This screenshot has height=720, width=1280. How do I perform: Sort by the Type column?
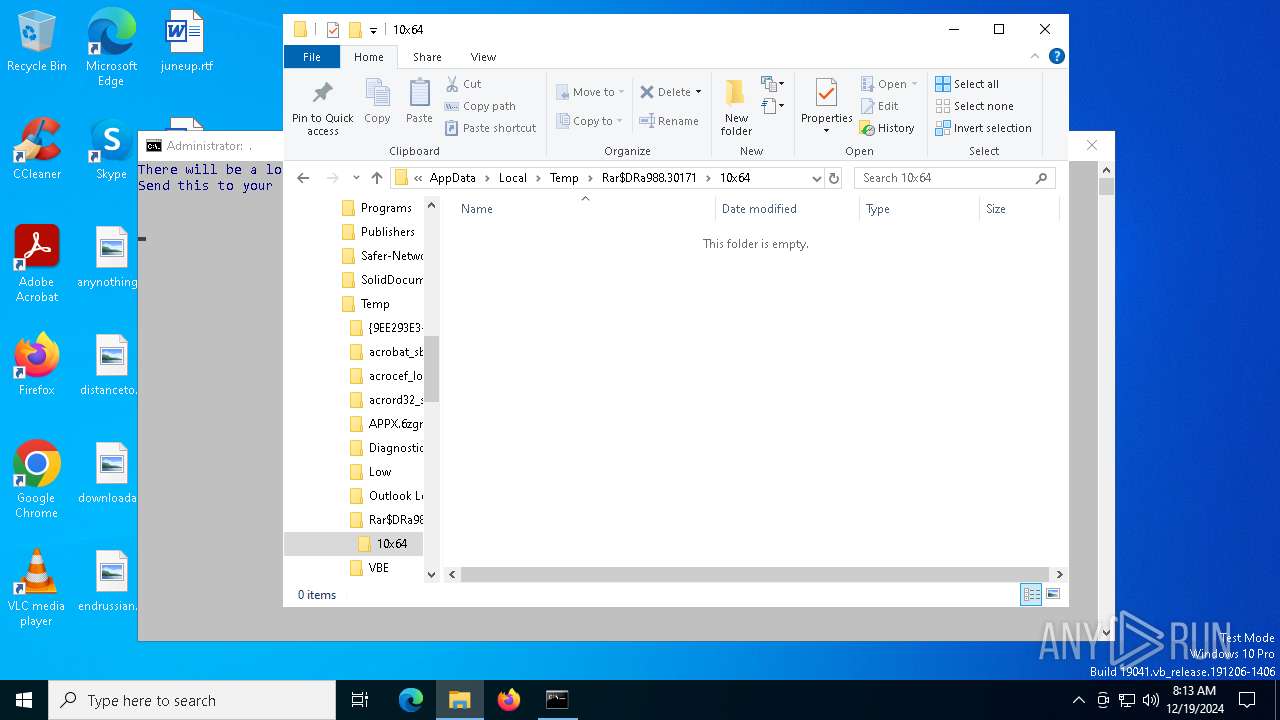tap(919, 209)
